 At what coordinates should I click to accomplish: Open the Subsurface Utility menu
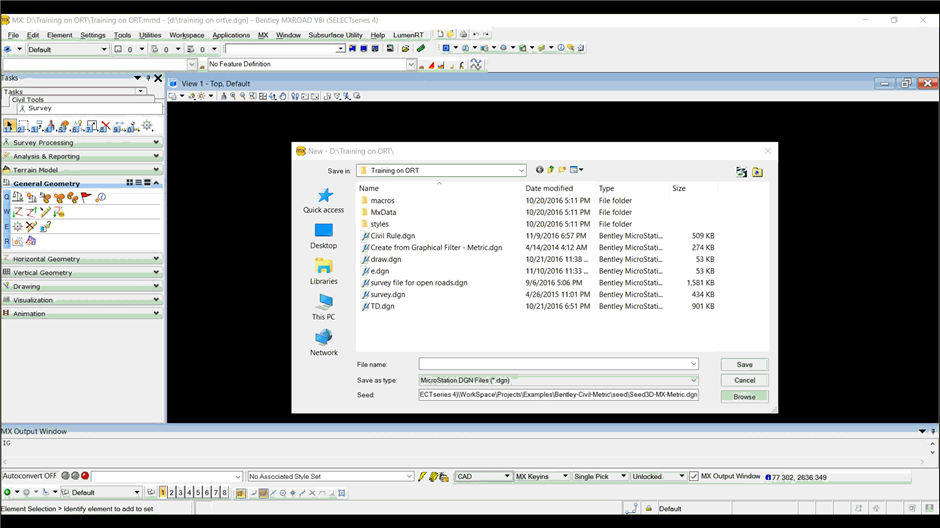point(335,35)
